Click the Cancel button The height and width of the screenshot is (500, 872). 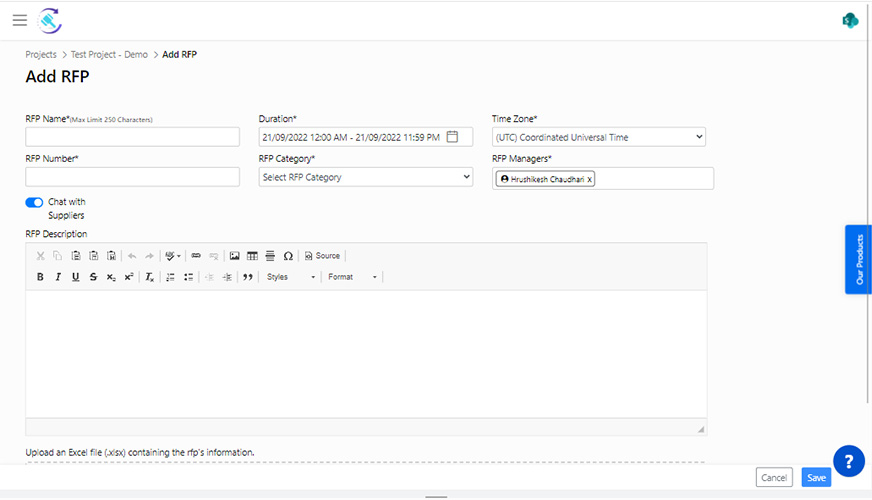tap(774, 477)
